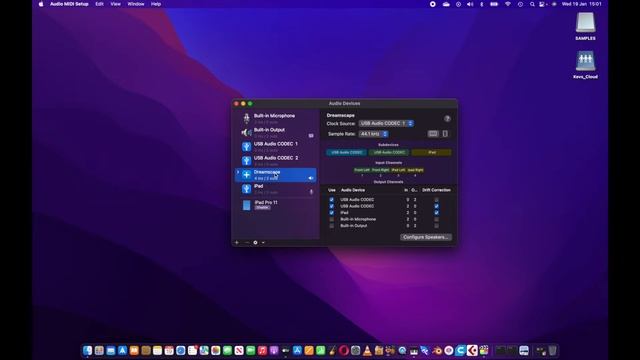Open the Clock Source dropdown

point(386,123)
